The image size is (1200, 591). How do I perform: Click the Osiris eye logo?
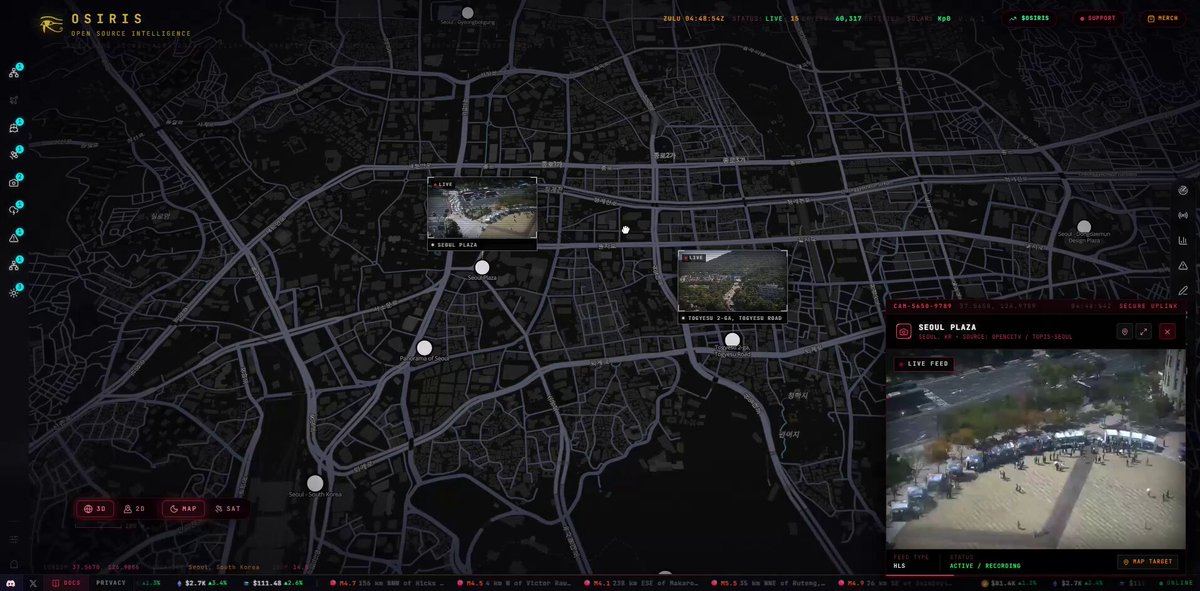click(51, 24)
